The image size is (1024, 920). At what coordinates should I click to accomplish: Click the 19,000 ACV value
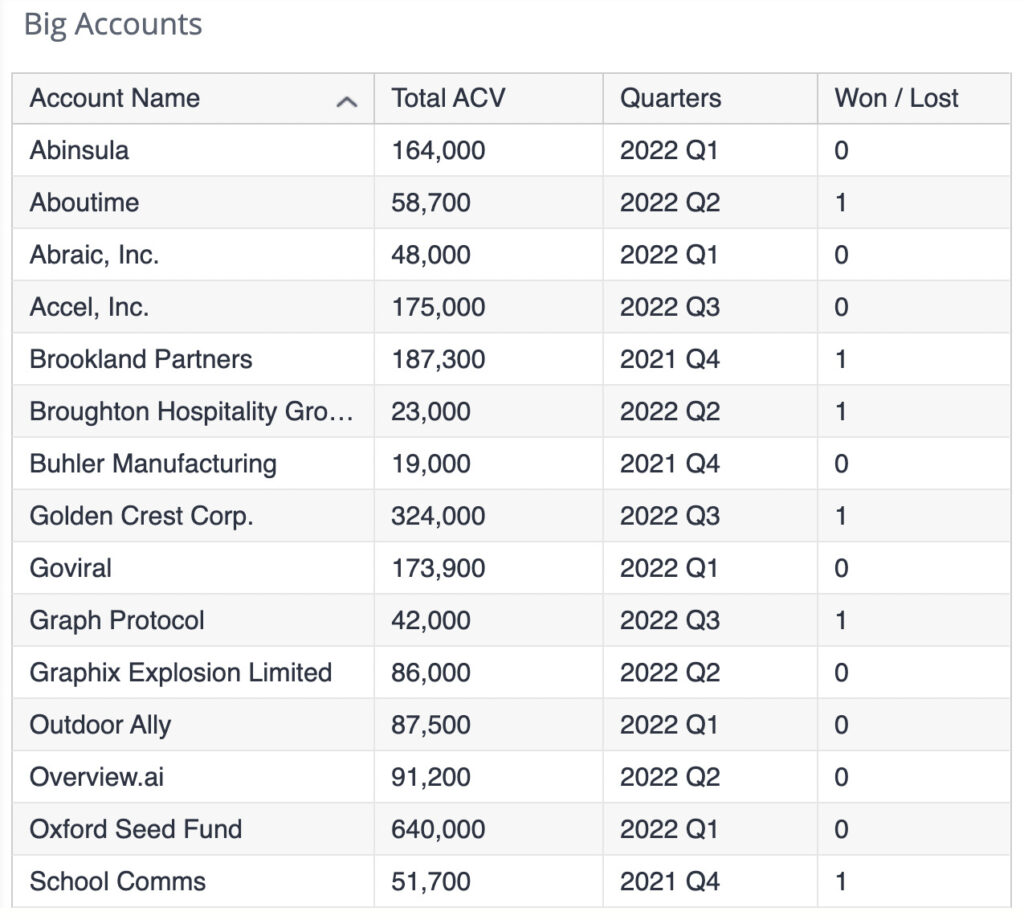click(431, 464)
